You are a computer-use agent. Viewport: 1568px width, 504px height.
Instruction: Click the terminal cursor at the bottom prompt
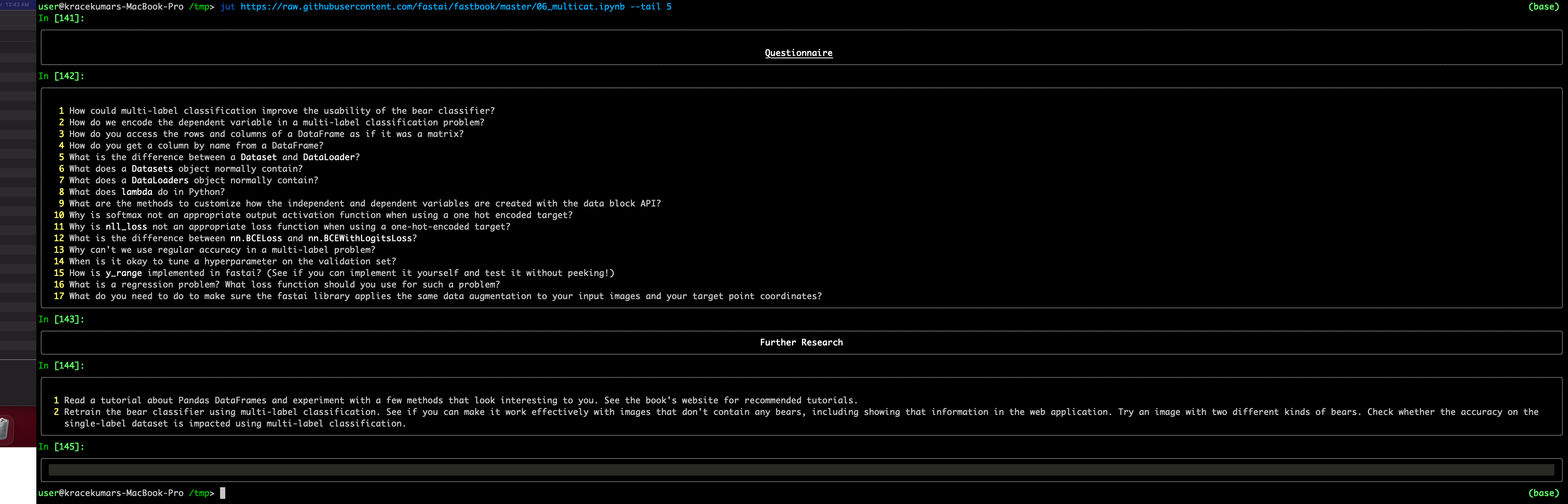coord(223,493)
